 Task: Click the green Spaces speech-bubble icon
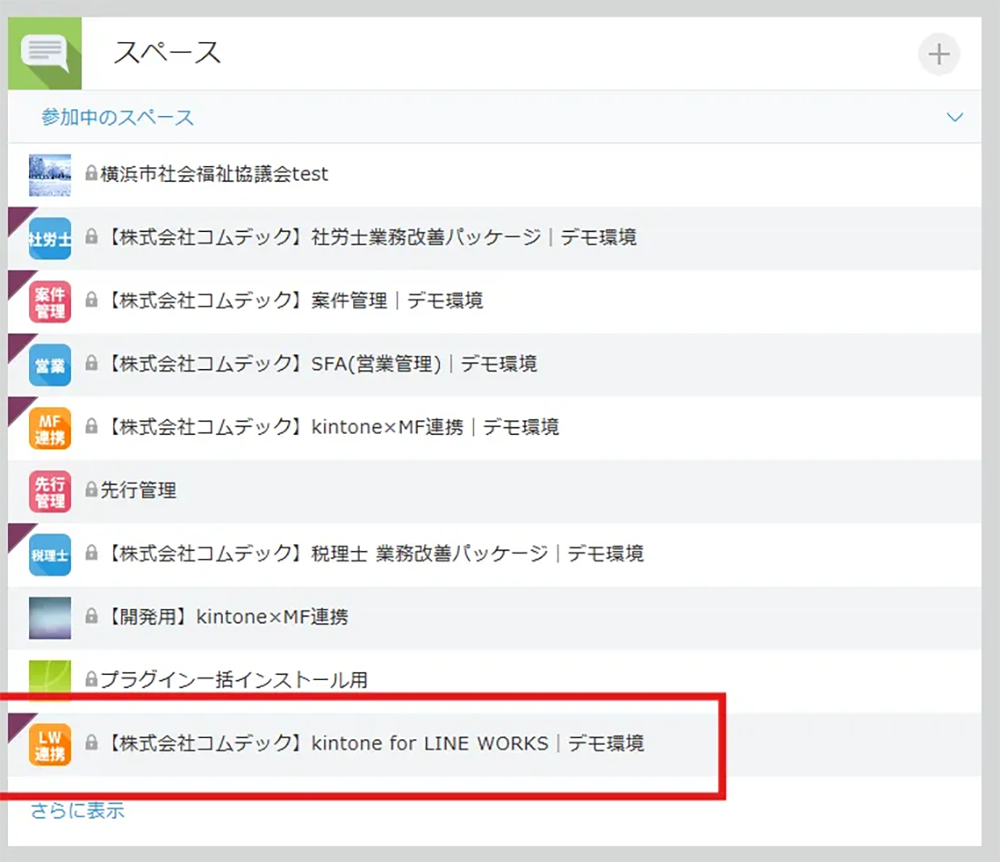[45, 54]
